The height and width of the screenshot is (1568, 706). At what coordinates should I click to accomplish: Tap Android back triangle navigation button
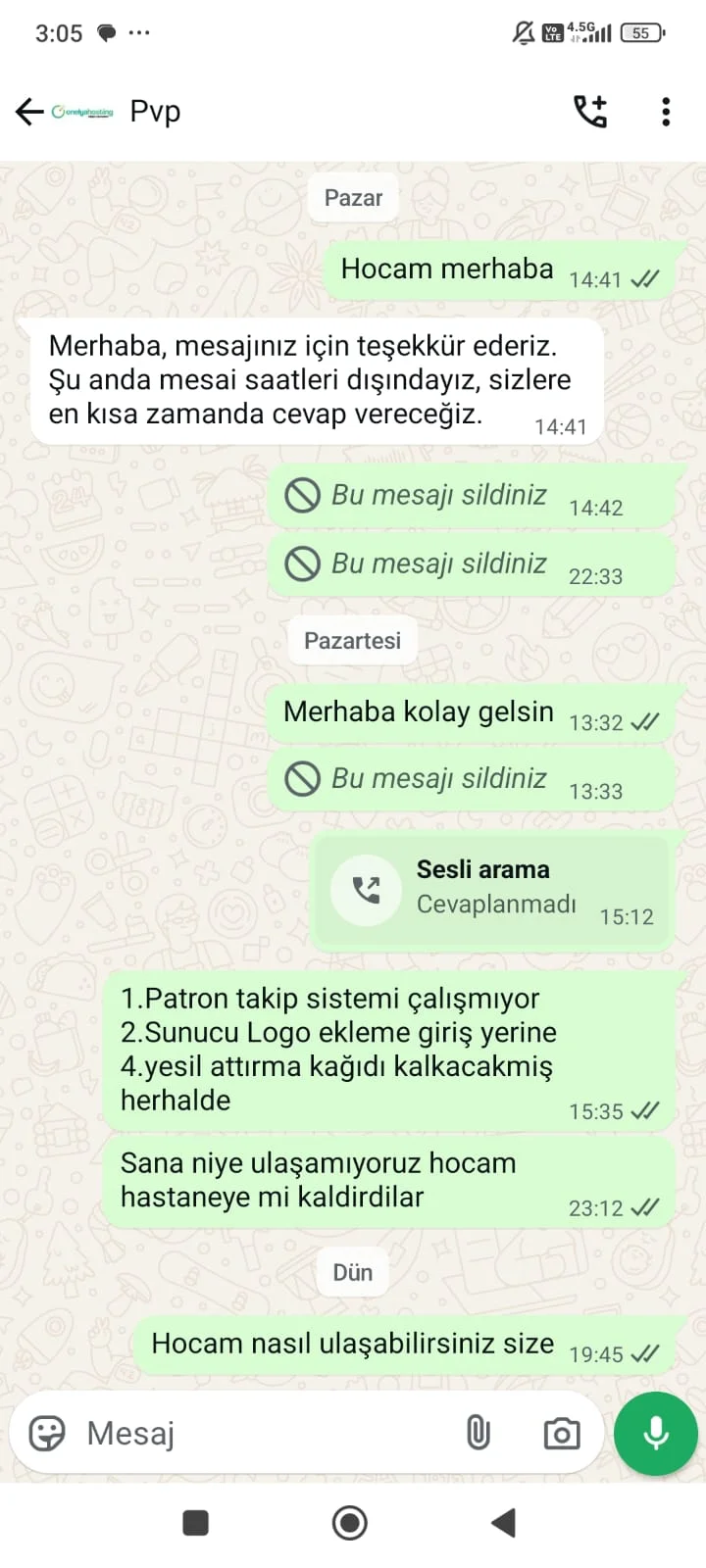(504, 1523)
